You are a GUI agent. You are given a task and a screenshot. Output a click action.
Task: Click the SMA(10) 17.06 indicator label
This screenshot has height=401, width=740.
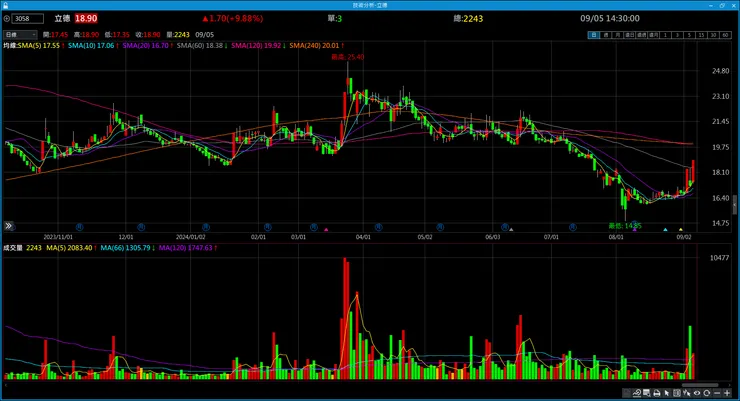(x=91, y=46)
